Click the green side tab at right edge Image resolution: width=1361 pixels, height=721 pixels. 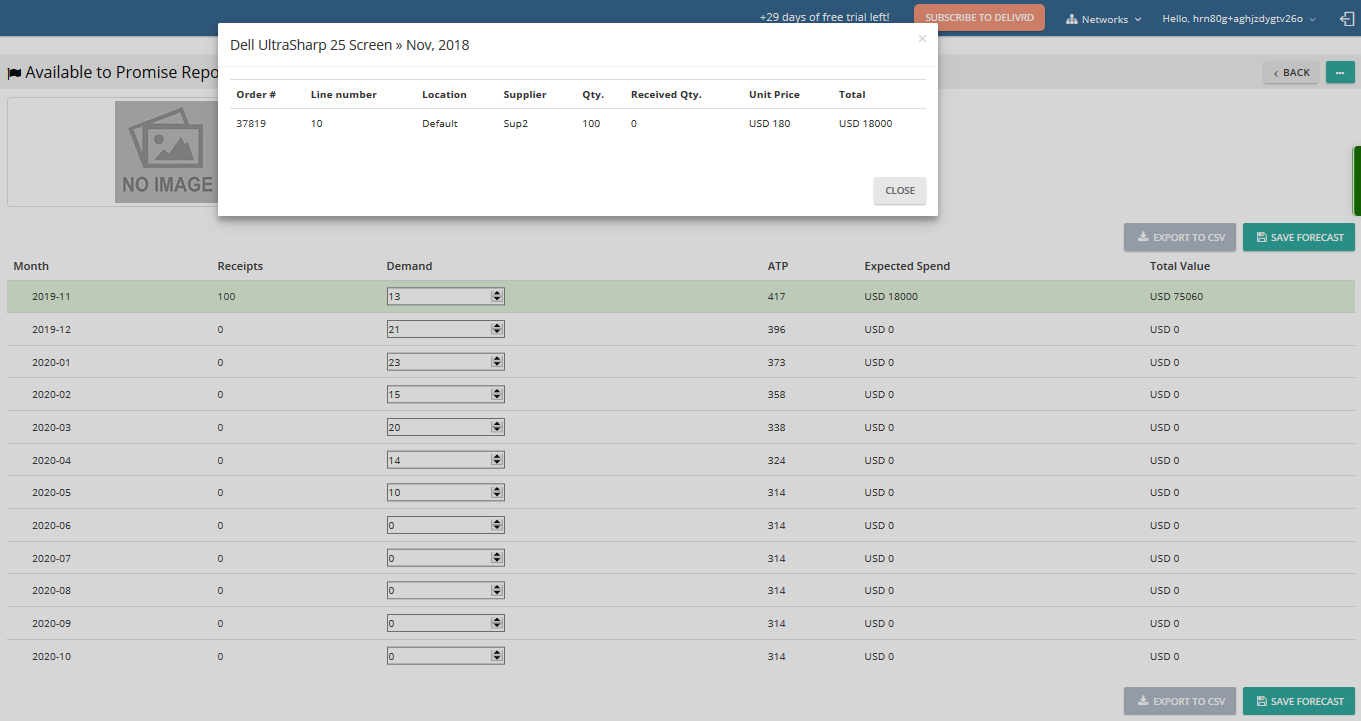[1357, 181]
